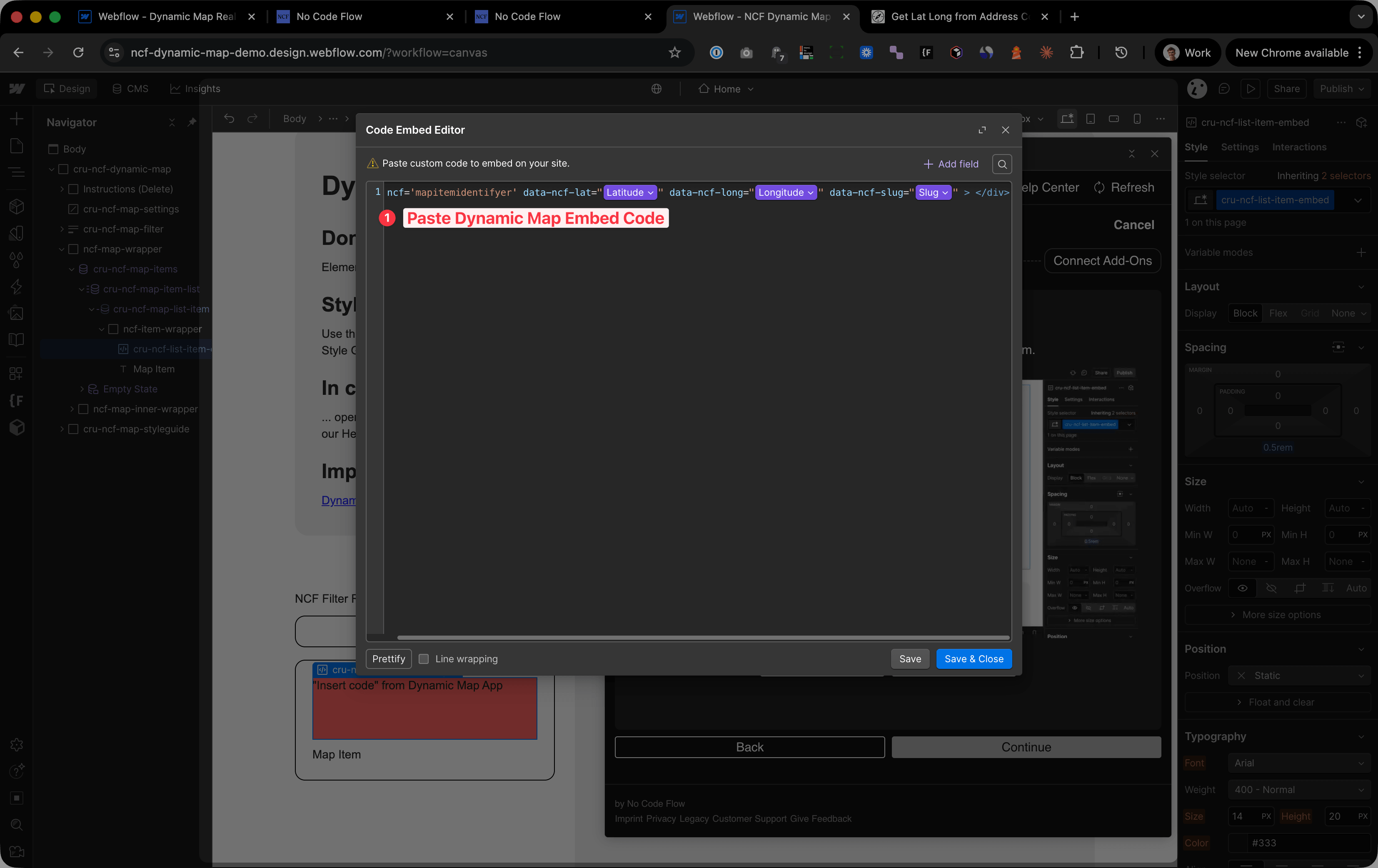Pin the Navigator panel
The width and height of the screenshot is (1378, 868).
tap(192, 122)
